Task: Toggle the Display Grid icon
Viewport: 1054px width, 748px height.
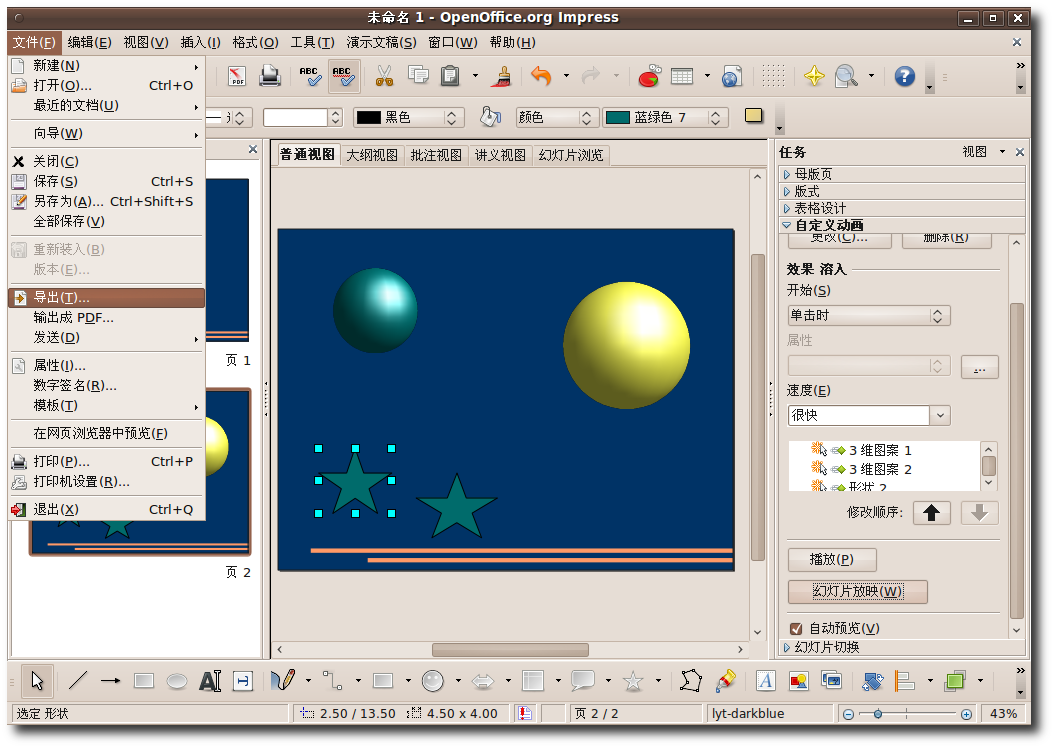Action: [x=773, y=76]
